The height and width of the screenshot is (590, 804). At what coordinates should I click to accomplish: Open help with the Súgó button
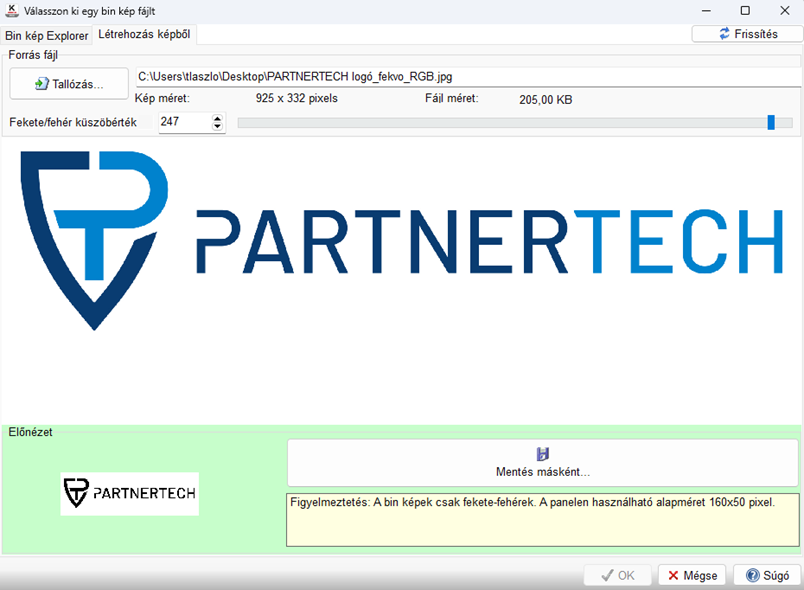tap(767, 576)
